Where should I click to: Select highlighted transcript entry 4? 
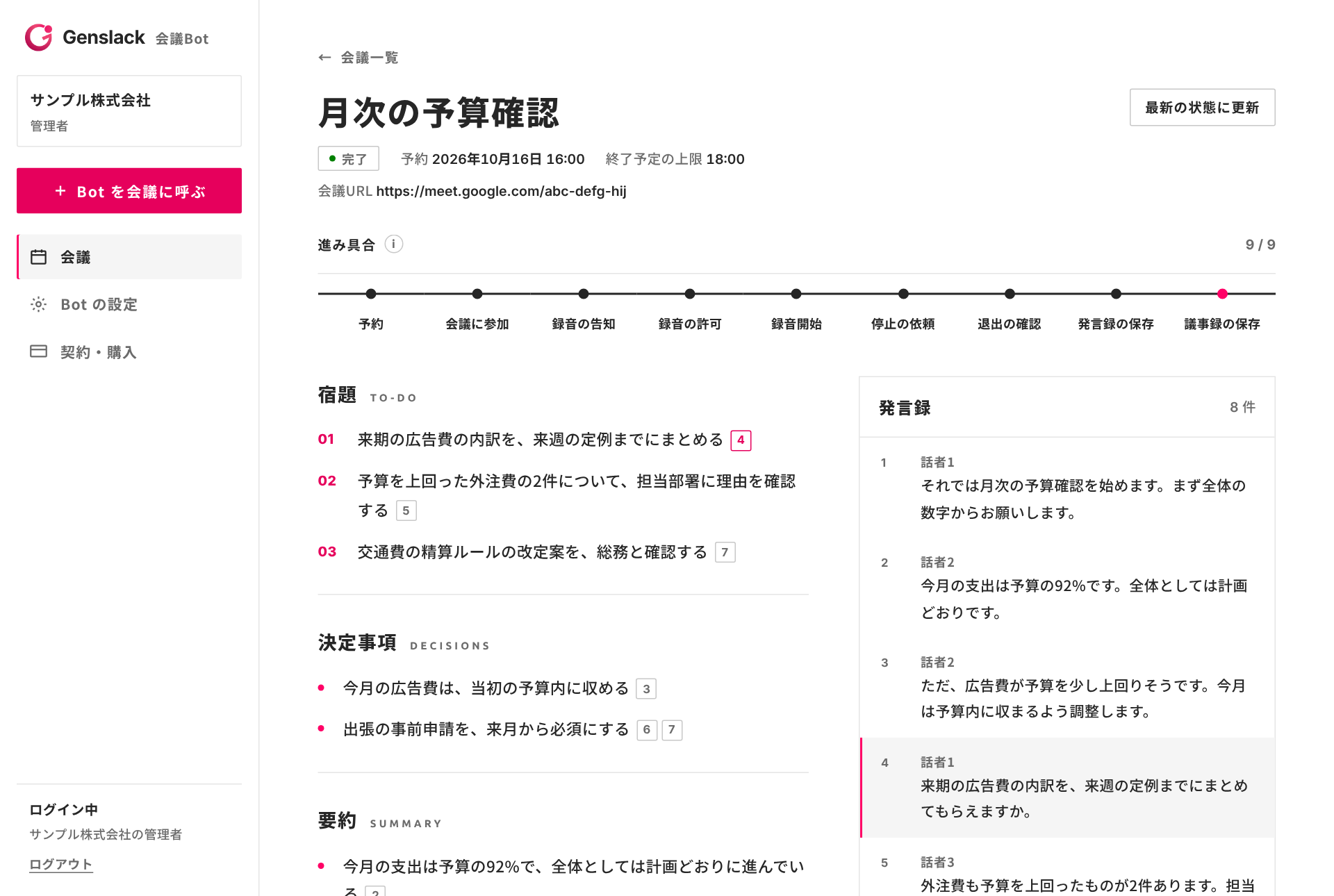click(x=1067, y=788)
